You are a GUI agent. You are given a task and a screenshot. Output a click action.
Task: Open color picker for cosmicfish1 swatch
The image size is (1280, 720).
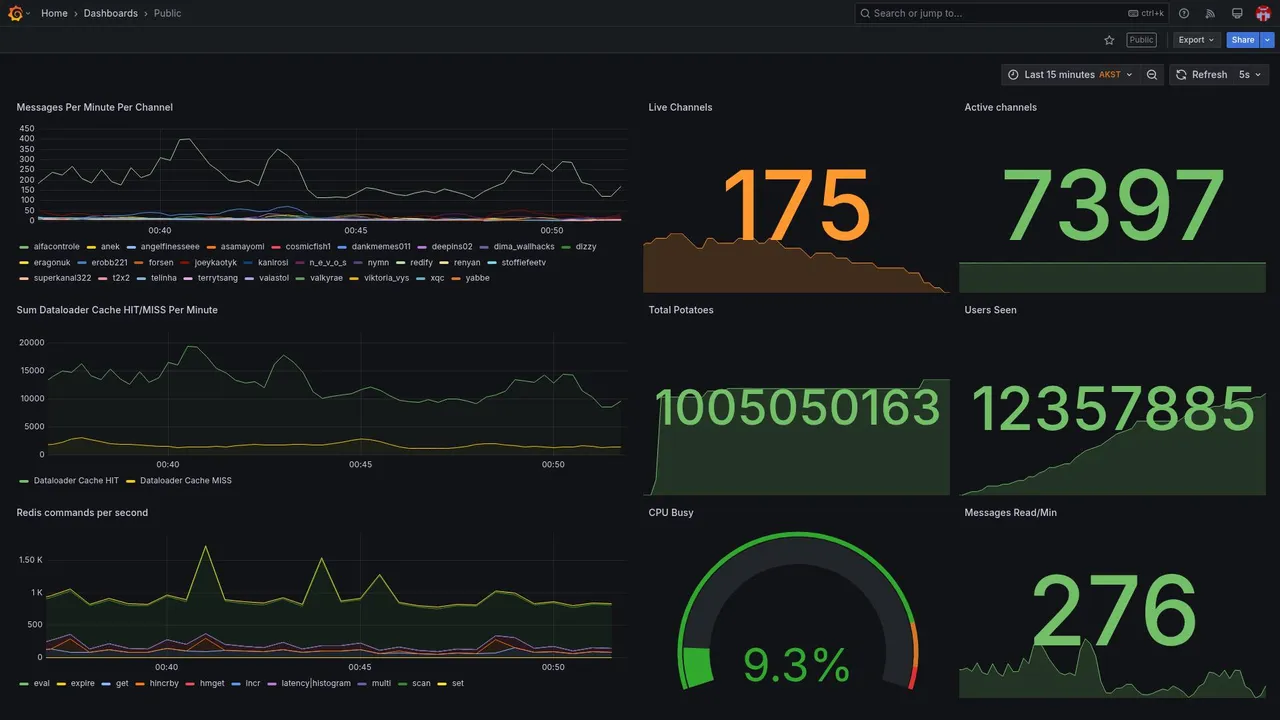tap(276, 246)
